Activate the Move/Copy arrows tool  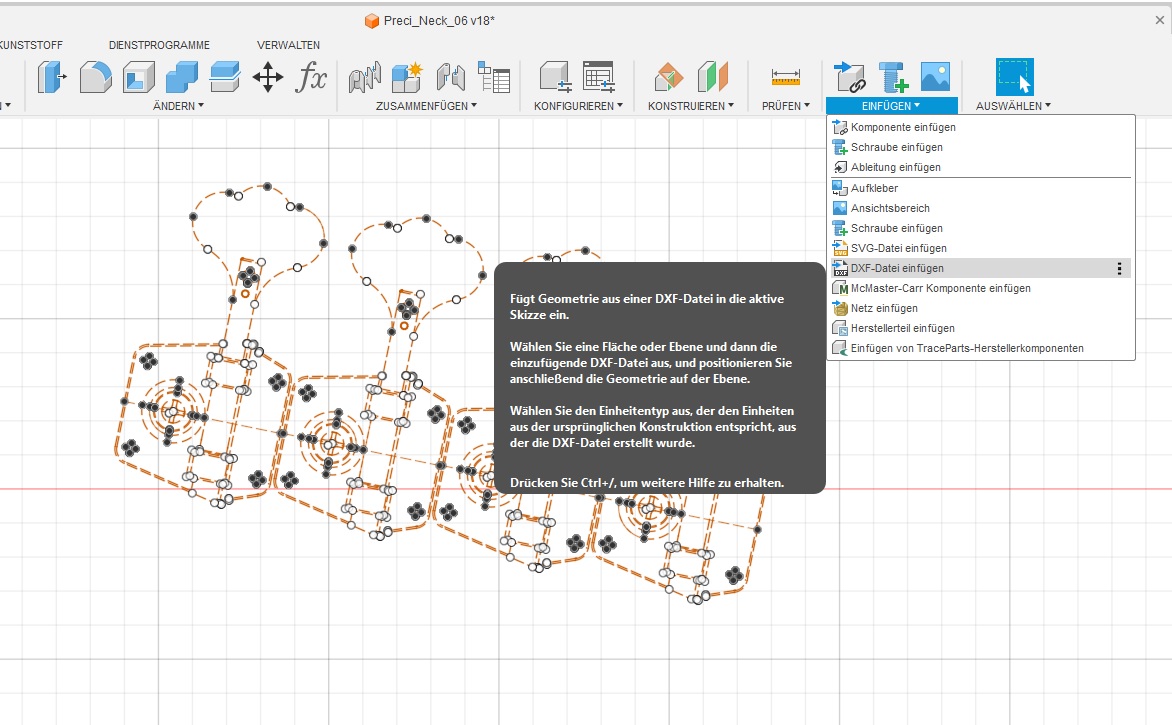[x=268, y=77]
